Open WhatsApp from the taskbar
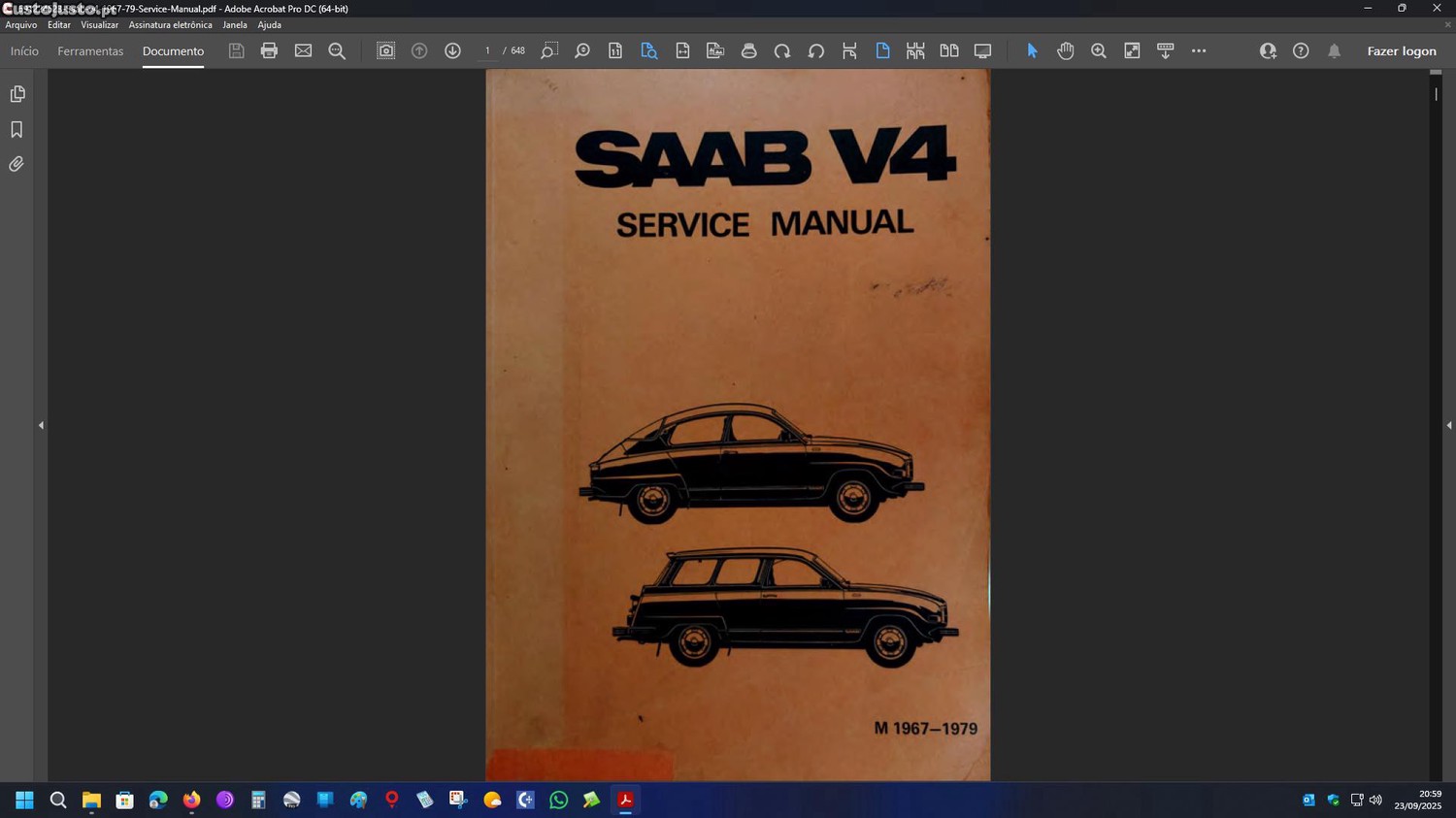The height and width of the screenshot is (818, 1456). (558, 800)
